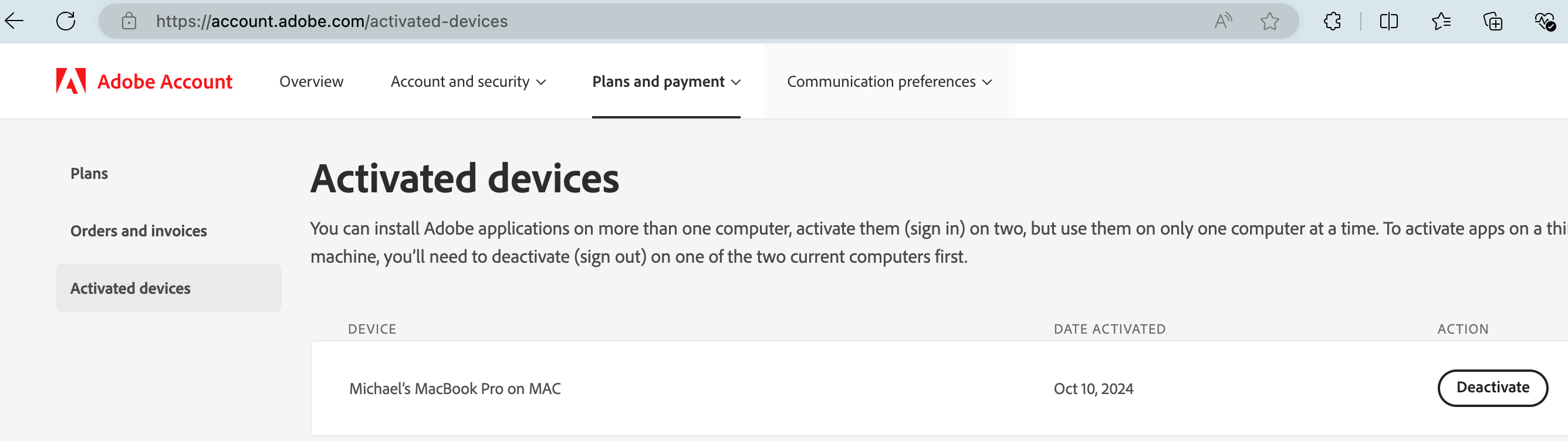1568x441 pixels.
Task: Click the Adobe Account logo
Action: tap(143, 81)
